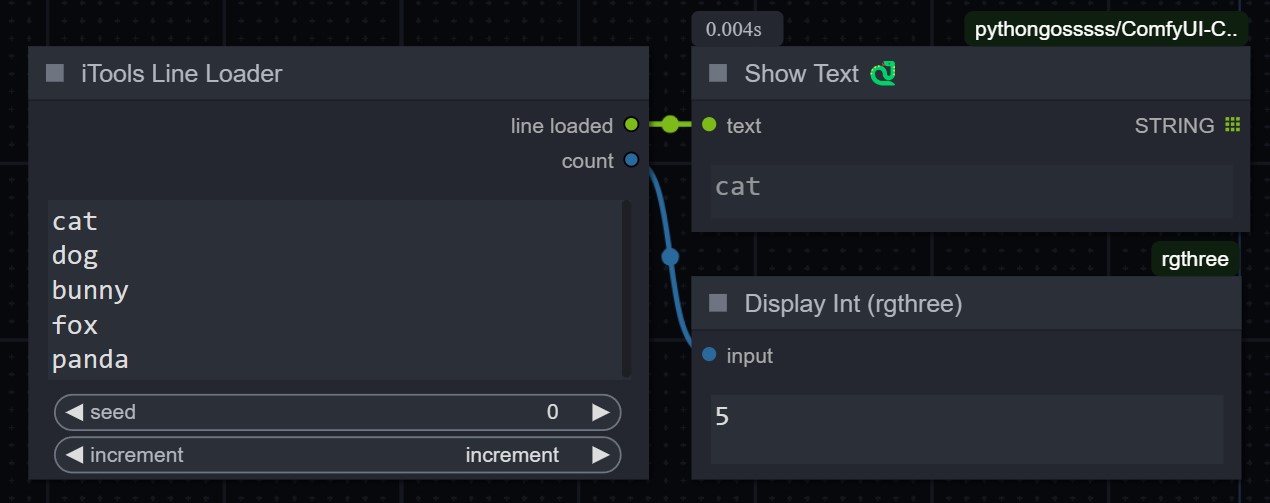This screenshot has width=1270, height=503.
Task: Click the 'bunny' line
Action: click(90, 291)
